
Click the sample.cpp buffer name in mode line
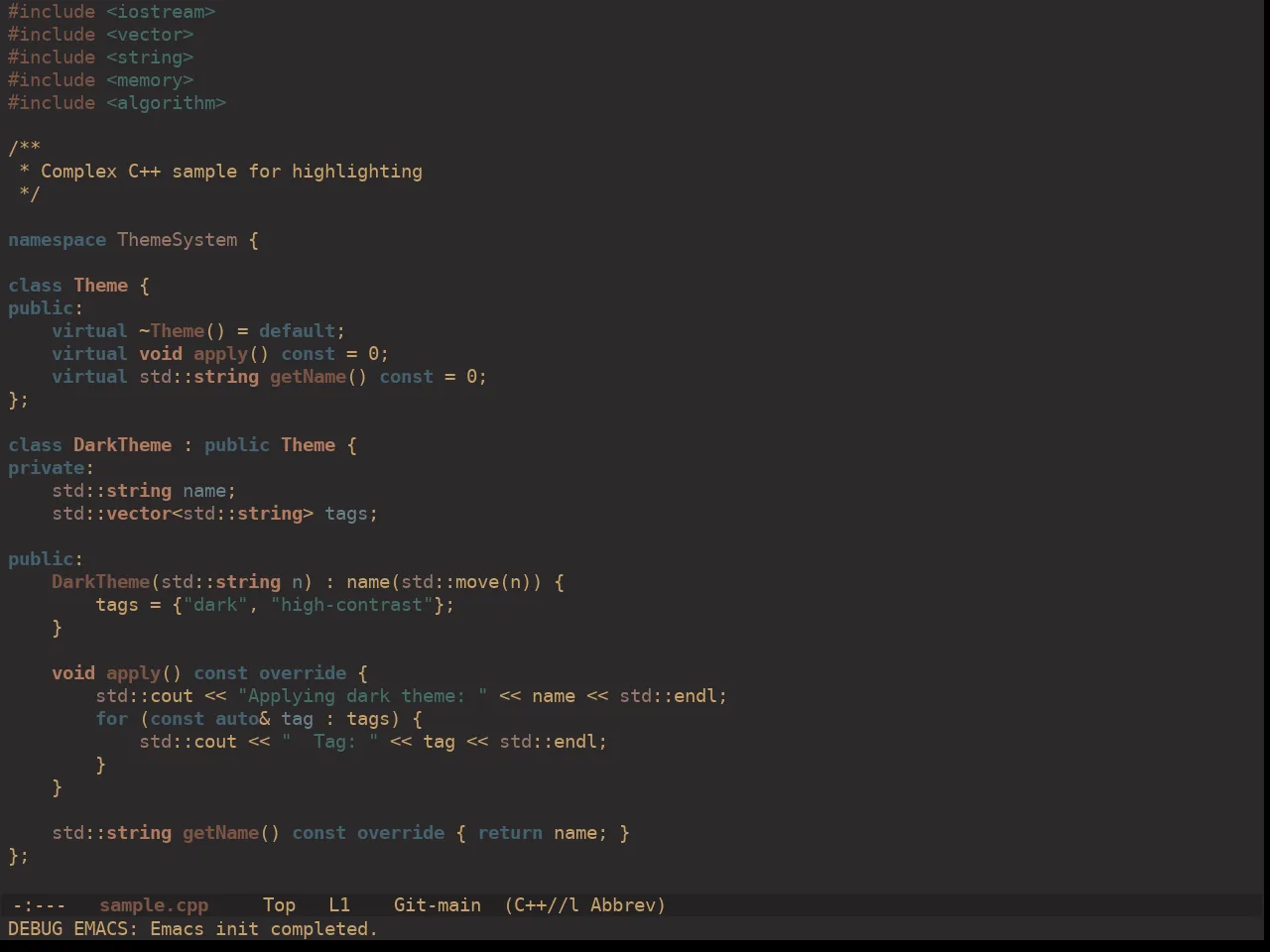[154, 904]
